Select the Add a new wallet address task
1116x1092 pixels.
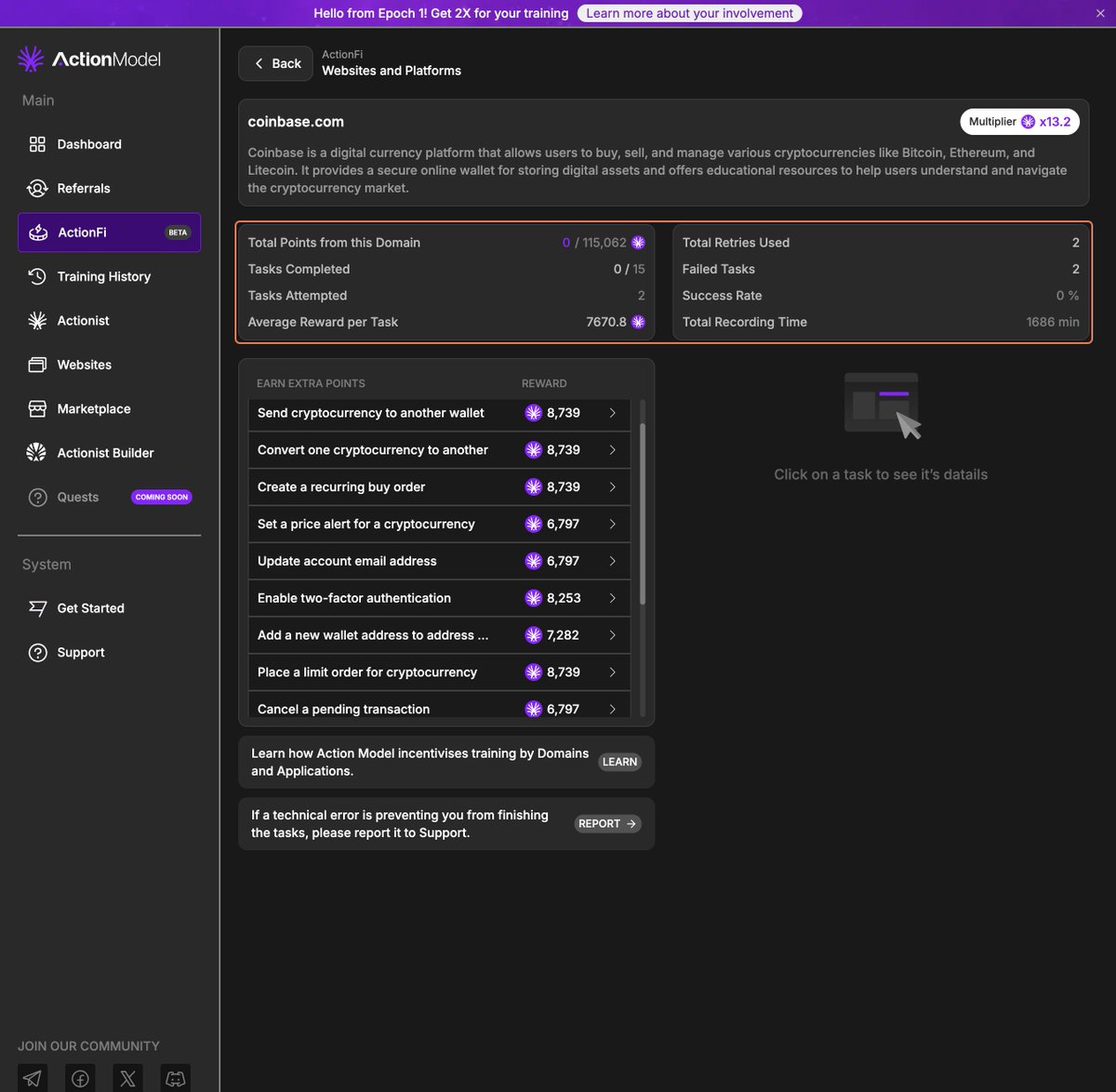[x=439, y=635]
